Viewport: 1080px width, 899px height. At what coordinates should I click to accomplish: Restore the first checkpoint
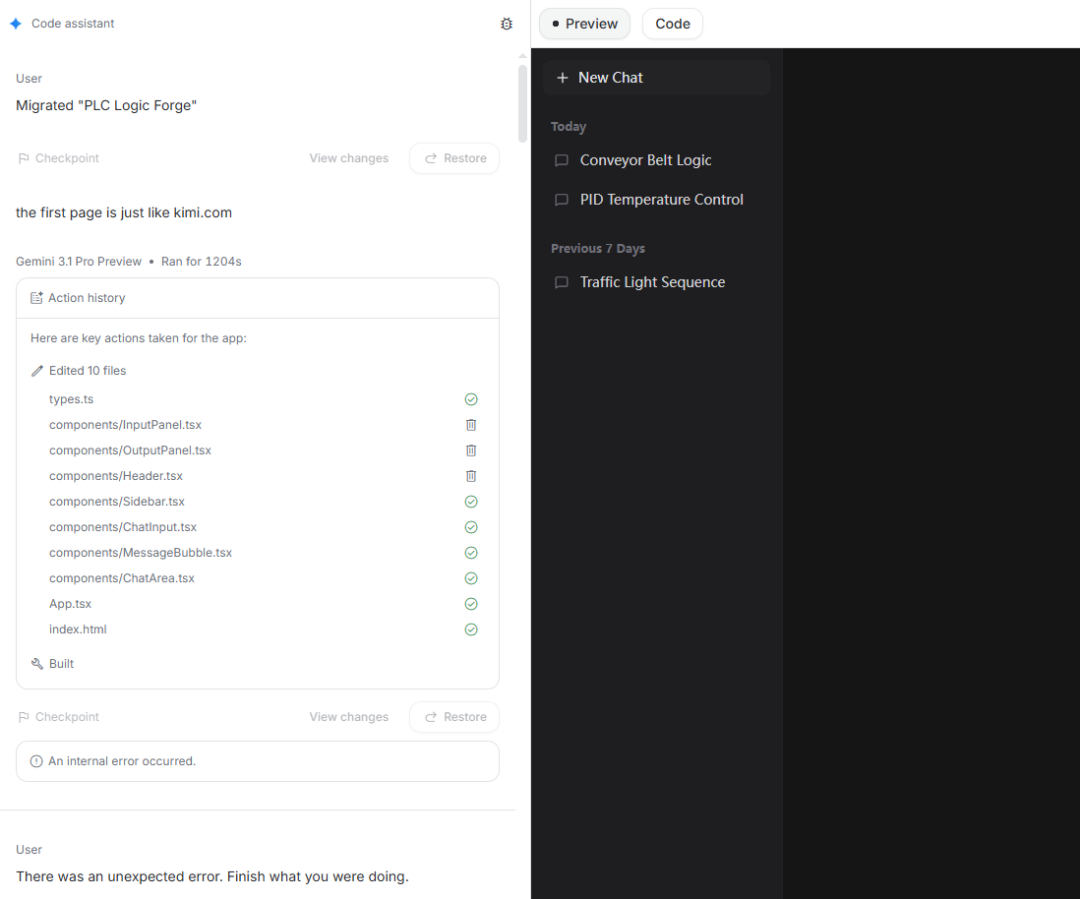[x=455, y=158]
